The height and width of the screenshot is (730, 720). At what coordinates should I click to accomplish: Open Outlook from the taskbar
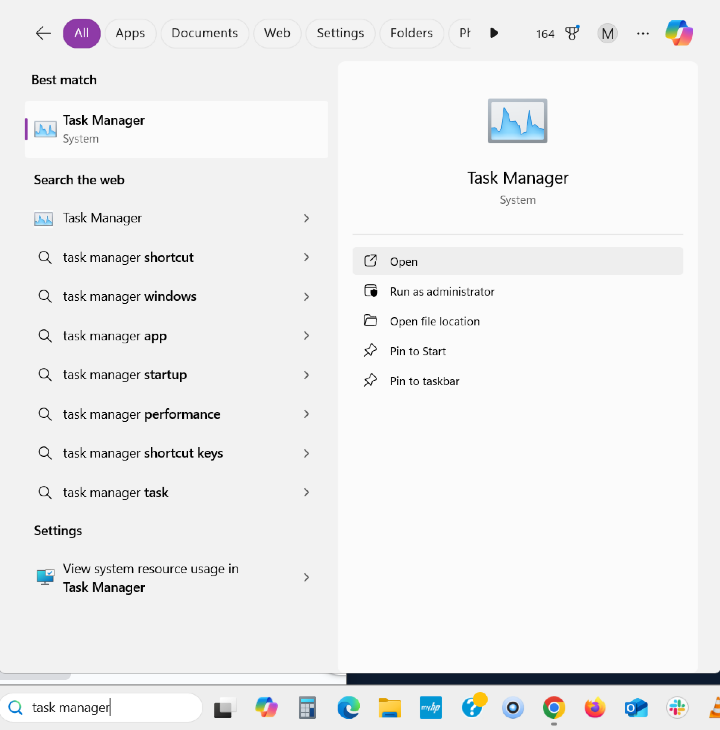[x=636, y=708]
